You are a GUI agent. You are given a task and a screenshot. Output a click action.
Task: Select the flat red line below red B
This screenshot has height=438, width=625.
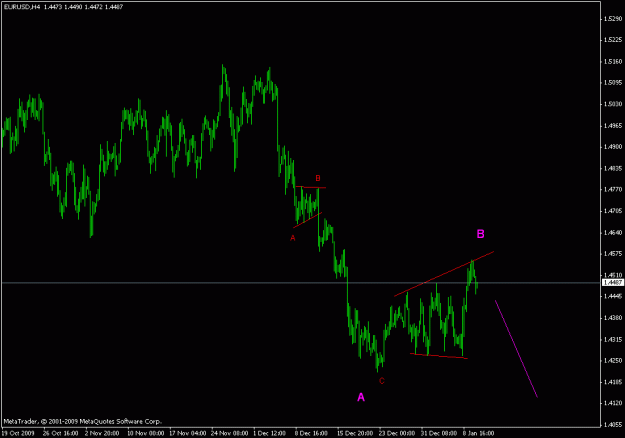[x=311, y=187]
